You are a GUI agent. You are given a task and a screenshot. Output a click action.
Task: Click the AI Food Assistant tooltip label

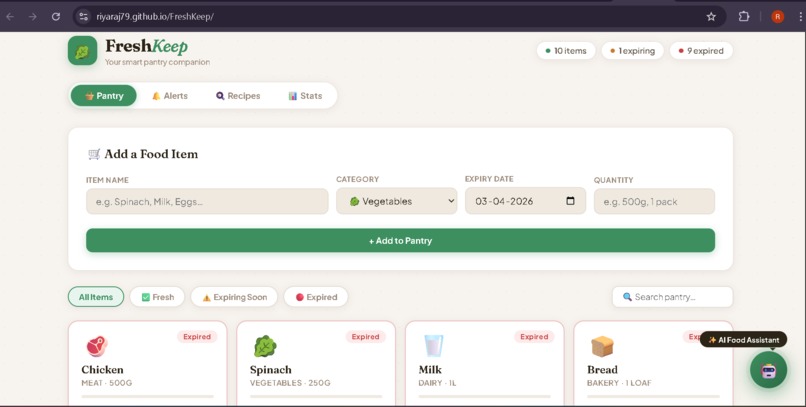click(x=743, y=340)
